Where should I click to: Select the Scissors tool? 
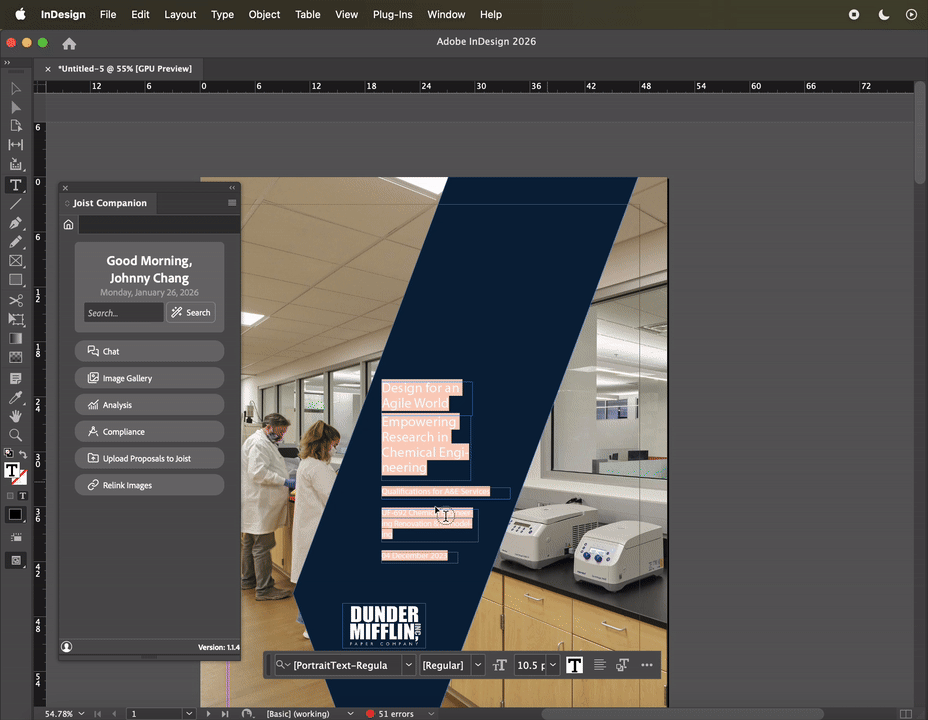click(x=15, y=300)
